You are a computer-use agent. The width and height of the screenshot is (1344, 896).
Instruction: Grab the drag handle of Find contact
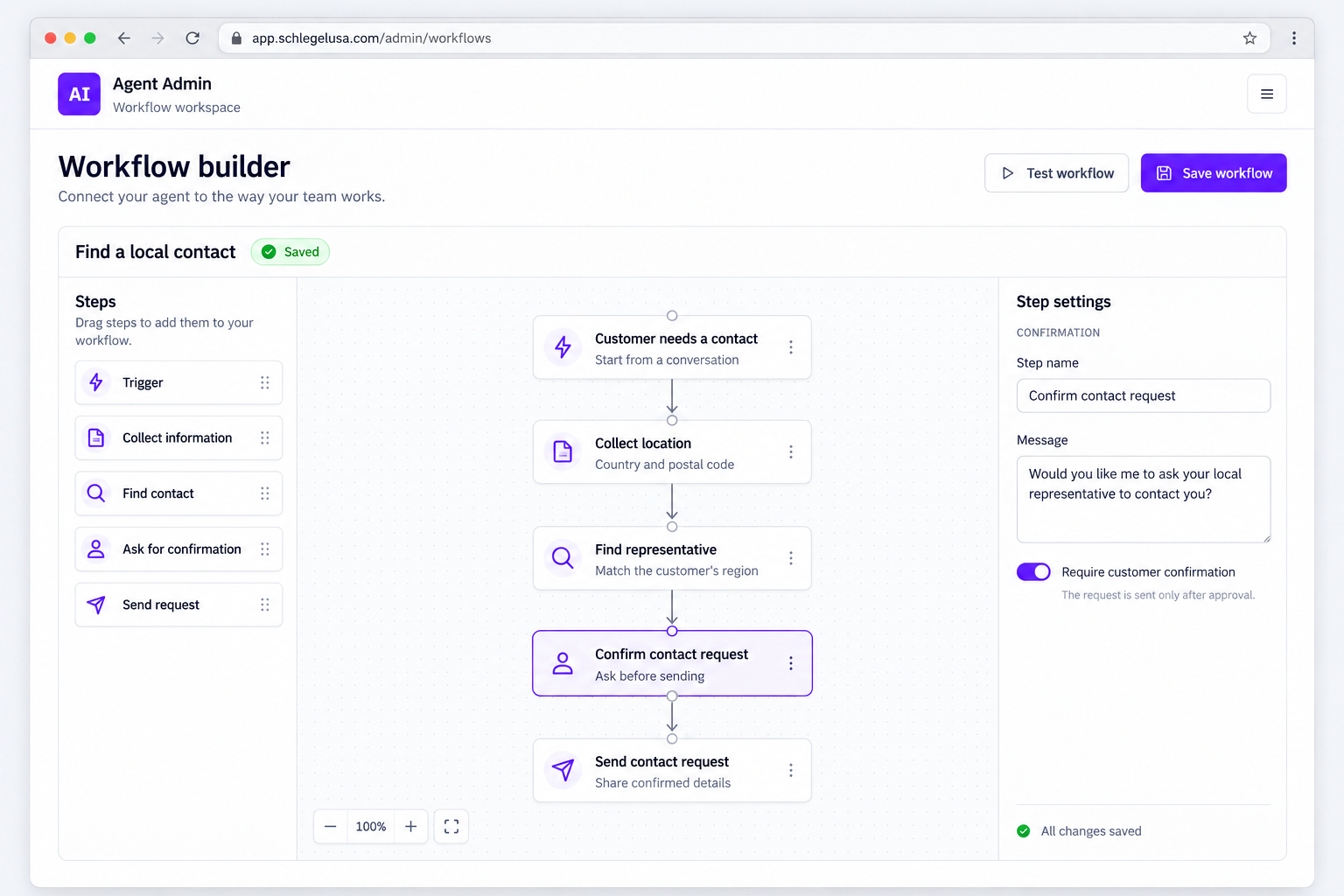click(264, 493)
